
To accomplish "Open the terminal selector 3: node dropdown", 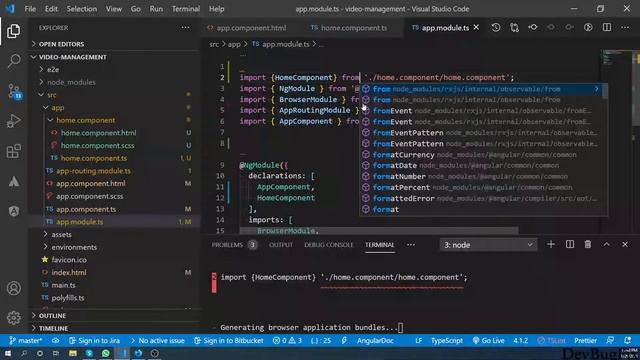I will [x=488, y=245].
